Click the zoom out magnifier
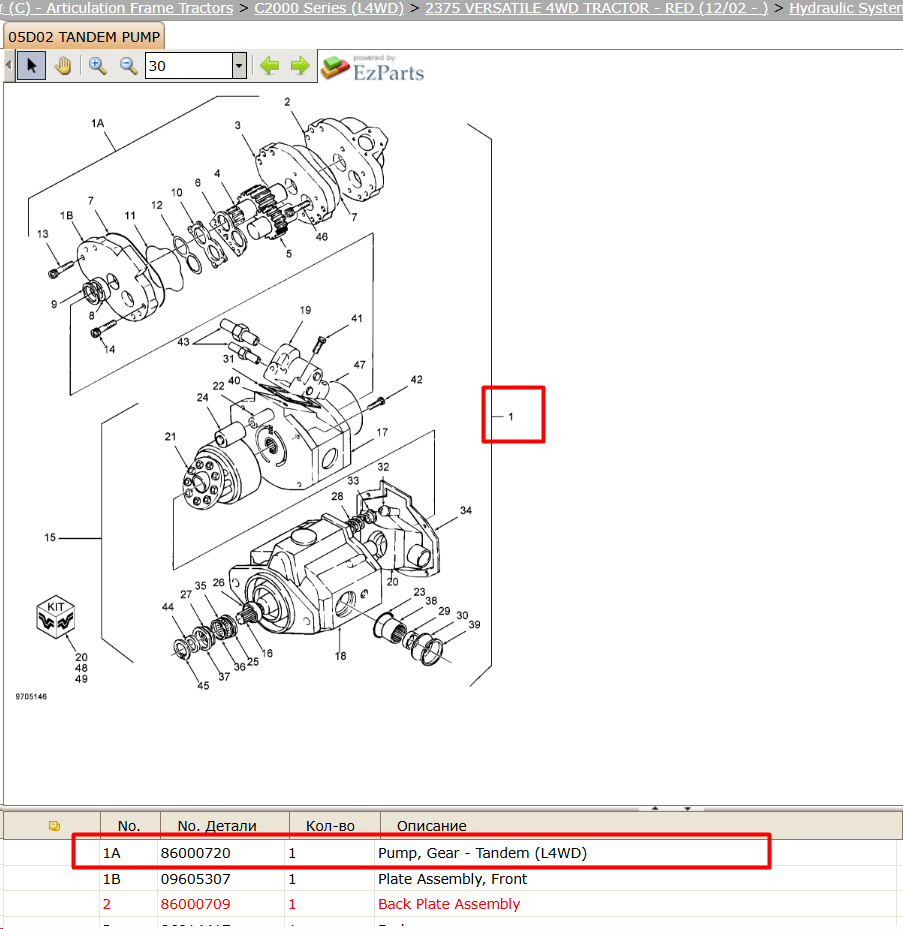The height and width of the screenshot is (929, 903). (x=128, y=65)
